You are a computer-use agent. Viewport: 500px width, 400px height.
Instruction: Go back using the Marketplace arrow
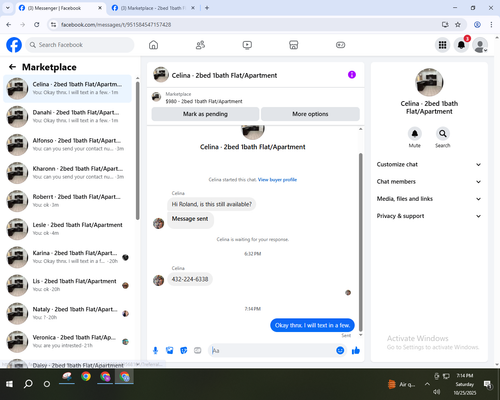pyautogui.click(x=12, y=67)
